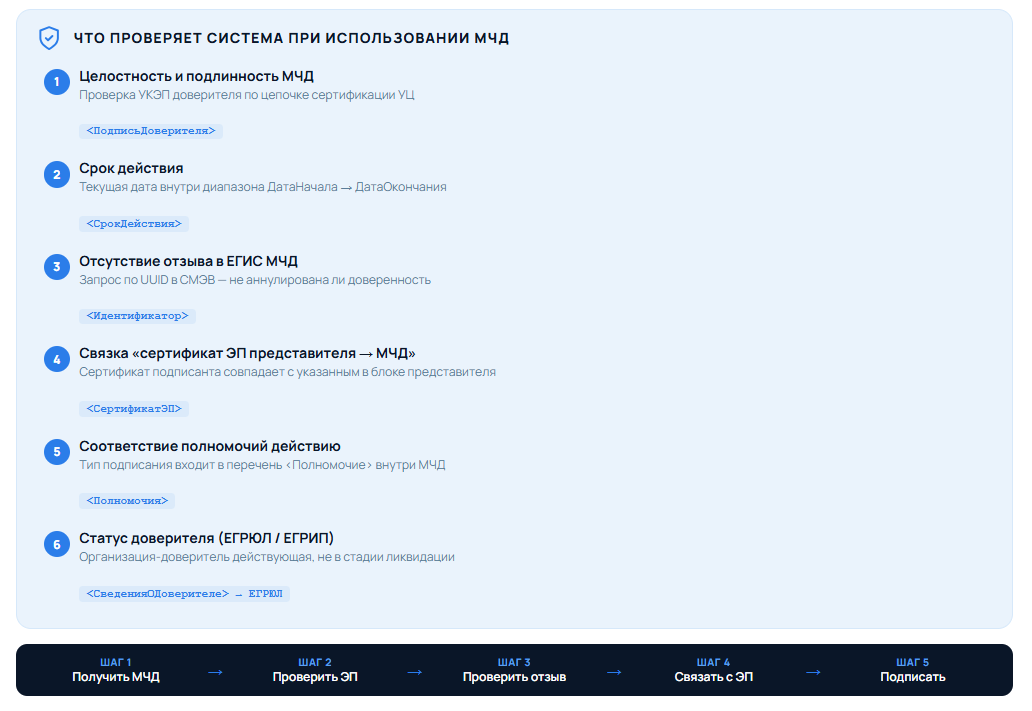Click the heading Целостность и подлинность МЧД
The height and width of the screenshot is (711, 1032).
(x=196, y=76)
